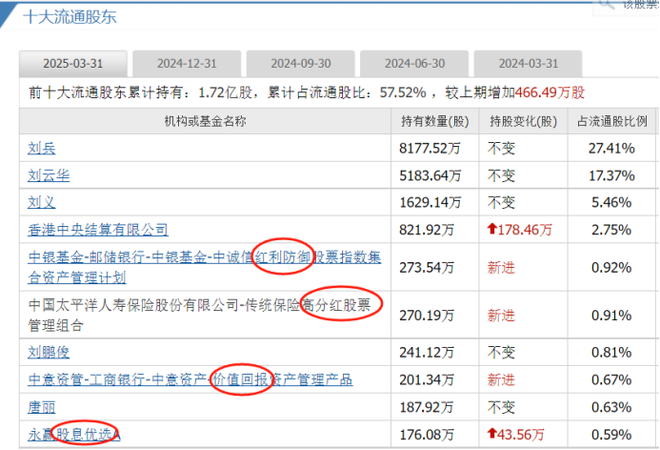This screenshot has height=450, width=660.
Task: Click the 十大流通股东 section title
Action: [70, 17]
